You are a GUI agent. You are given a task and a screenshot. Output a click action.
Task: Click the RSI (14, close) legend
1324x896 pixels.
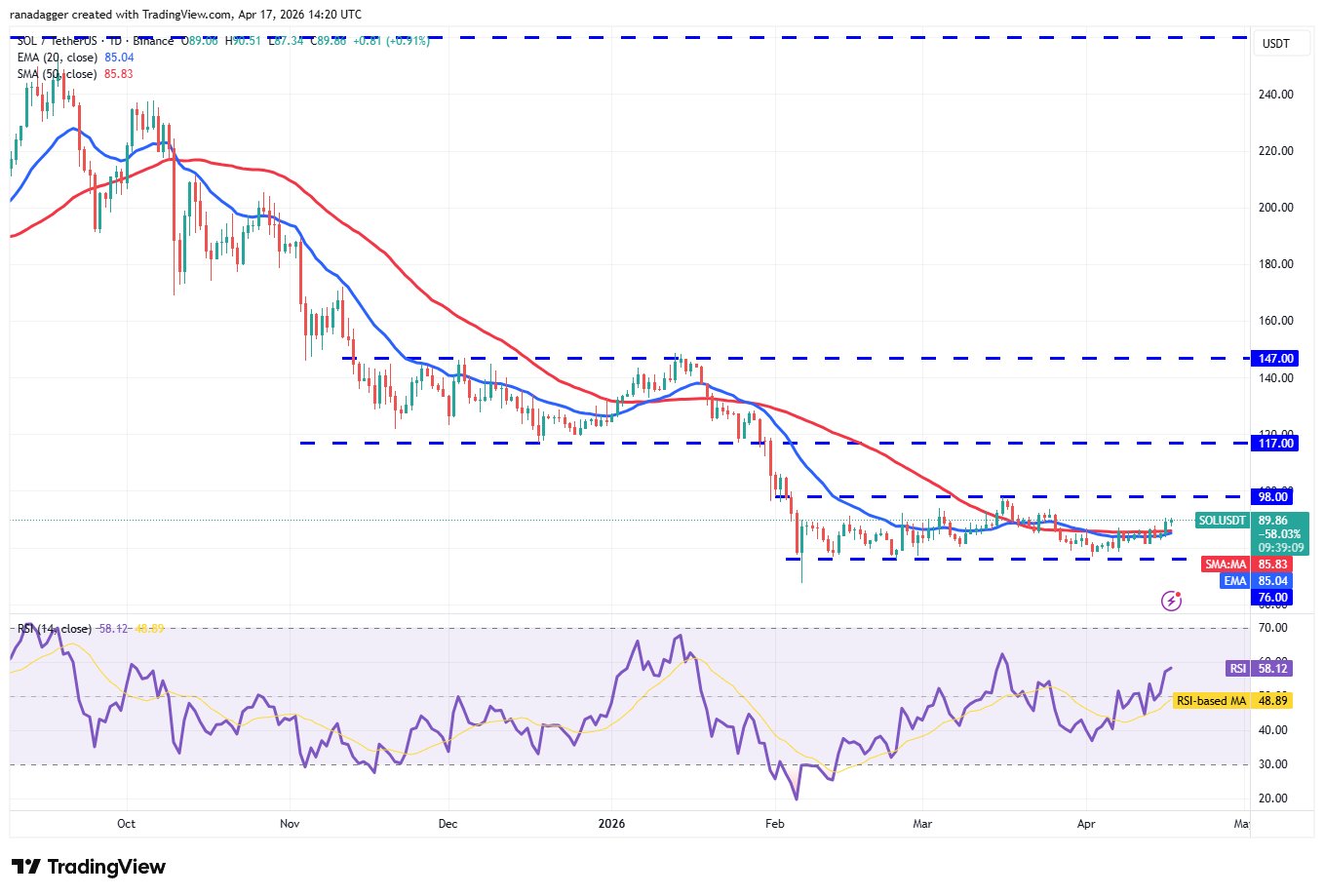55,629
